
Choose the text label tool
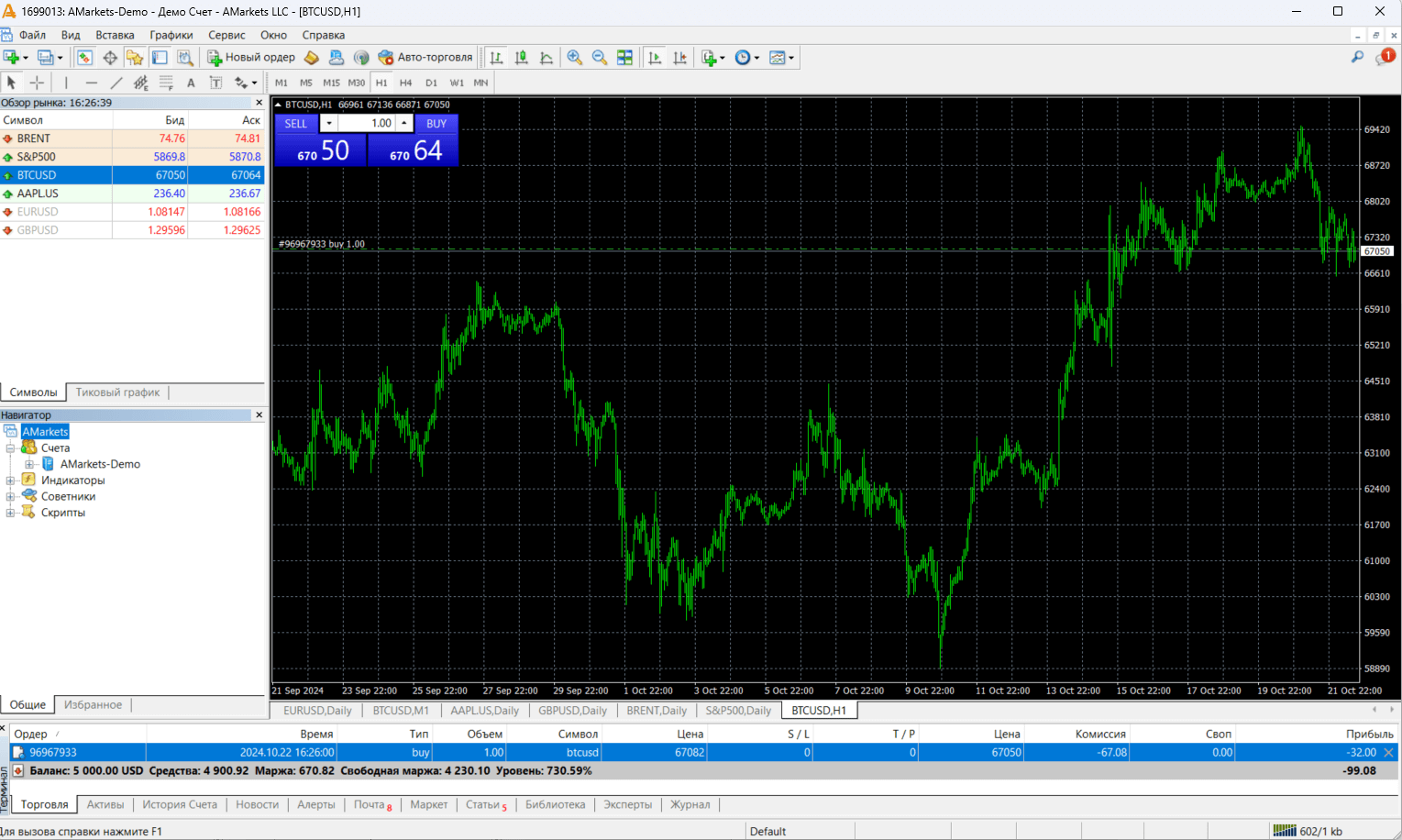(191, 83)
